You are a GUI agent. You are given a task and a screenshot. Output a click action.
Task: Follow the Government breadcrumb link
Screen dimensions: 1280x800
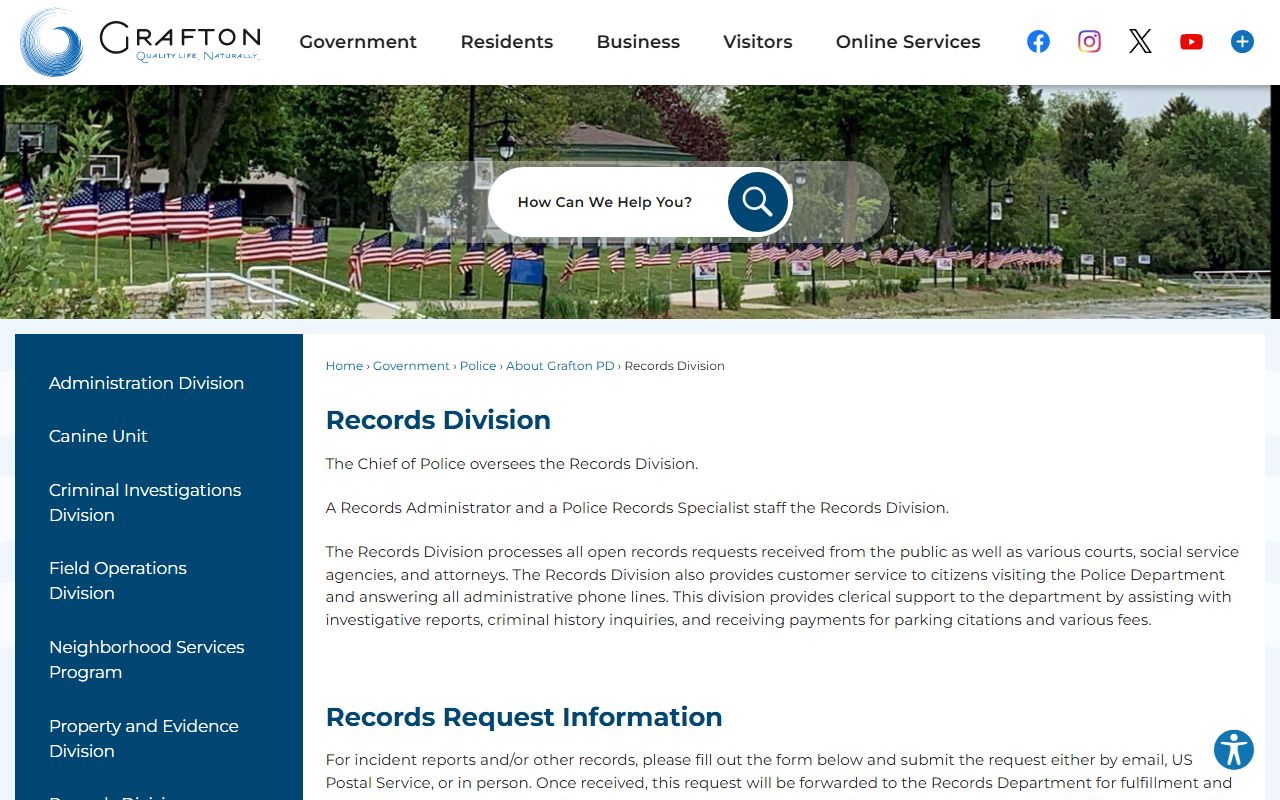pos(411,366)
